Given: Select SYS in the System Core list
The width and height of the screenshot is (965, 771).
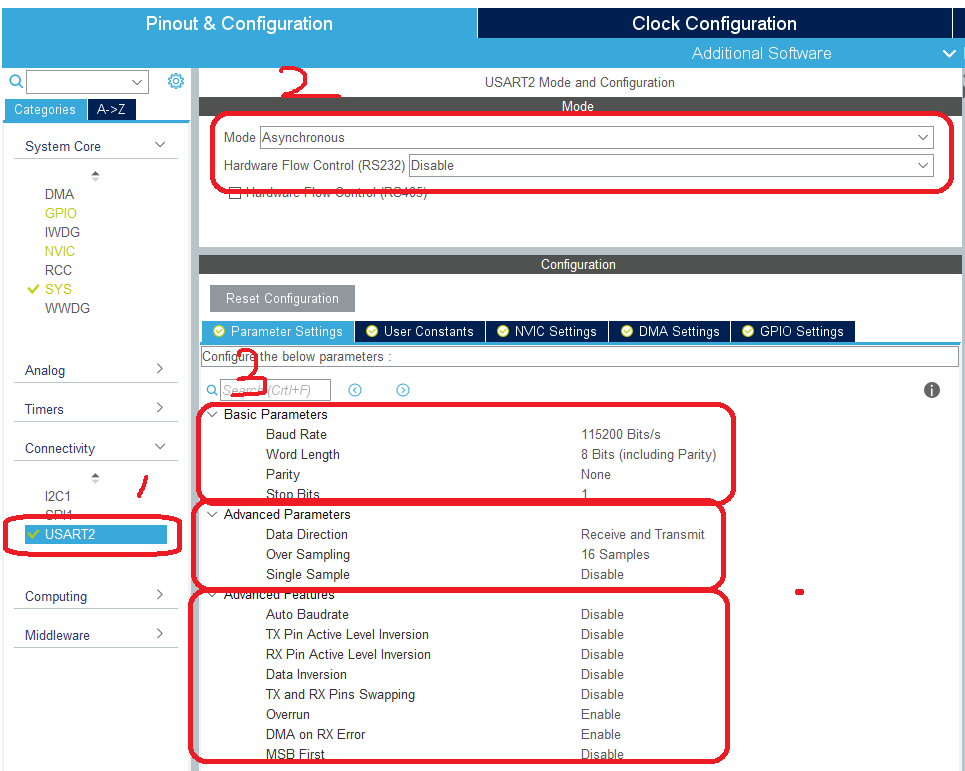Looking at the screenshot, I should pos(58,289).
